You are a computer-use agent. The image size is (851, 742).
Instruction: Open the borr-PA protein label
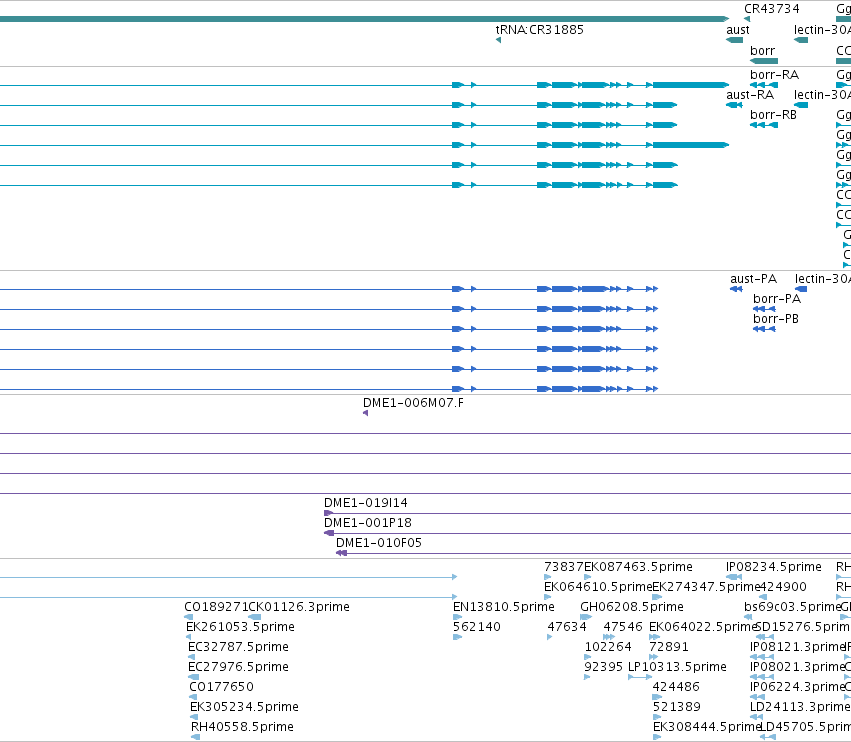(777, 299)
